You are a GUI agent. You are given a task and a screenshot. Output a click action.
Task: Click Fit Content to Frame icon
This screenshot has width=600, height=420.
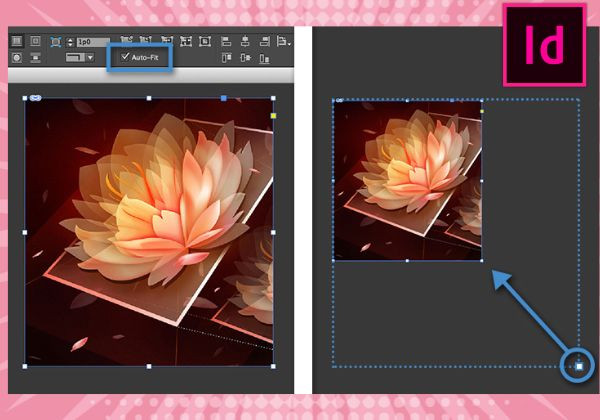[x=167, y=40]
